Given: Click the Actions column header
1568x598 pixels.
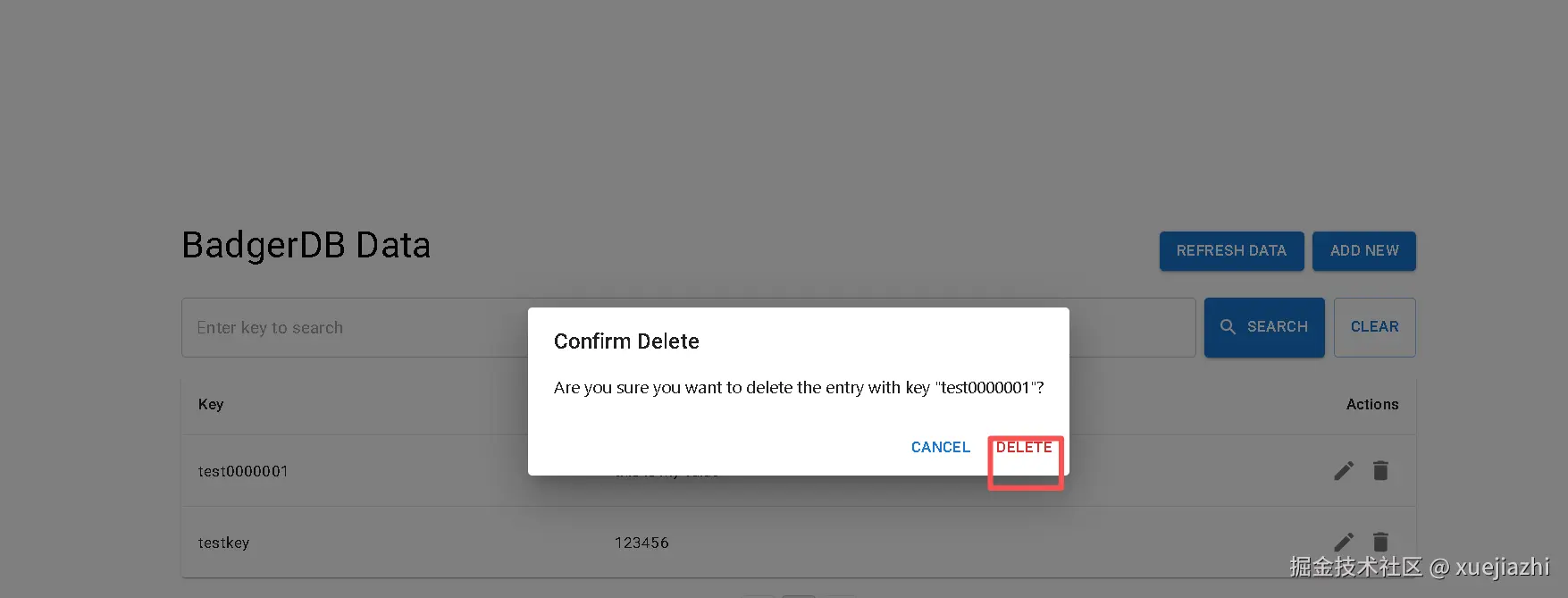Looking at the screenshot, I should click(x=1372, y=404).
